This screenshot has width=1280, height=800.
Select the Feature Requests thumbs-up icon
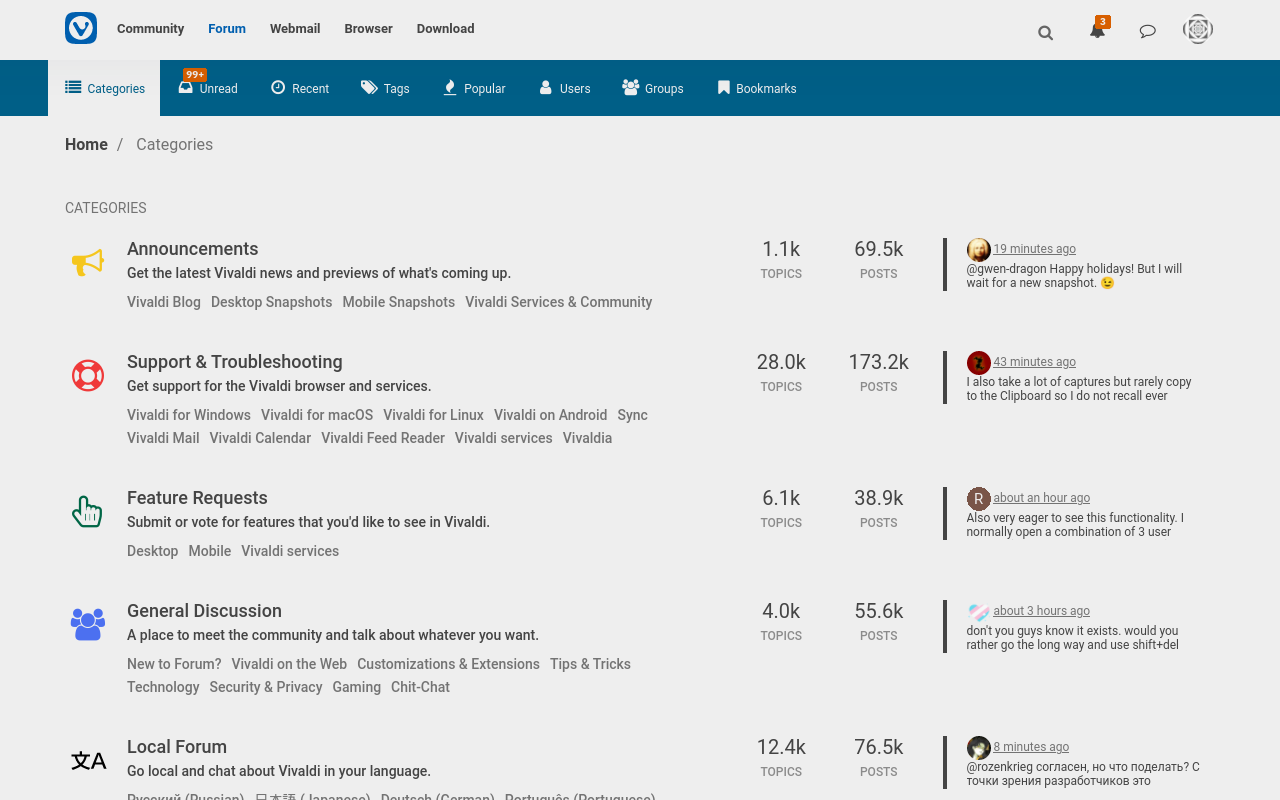tap(87, 512)
